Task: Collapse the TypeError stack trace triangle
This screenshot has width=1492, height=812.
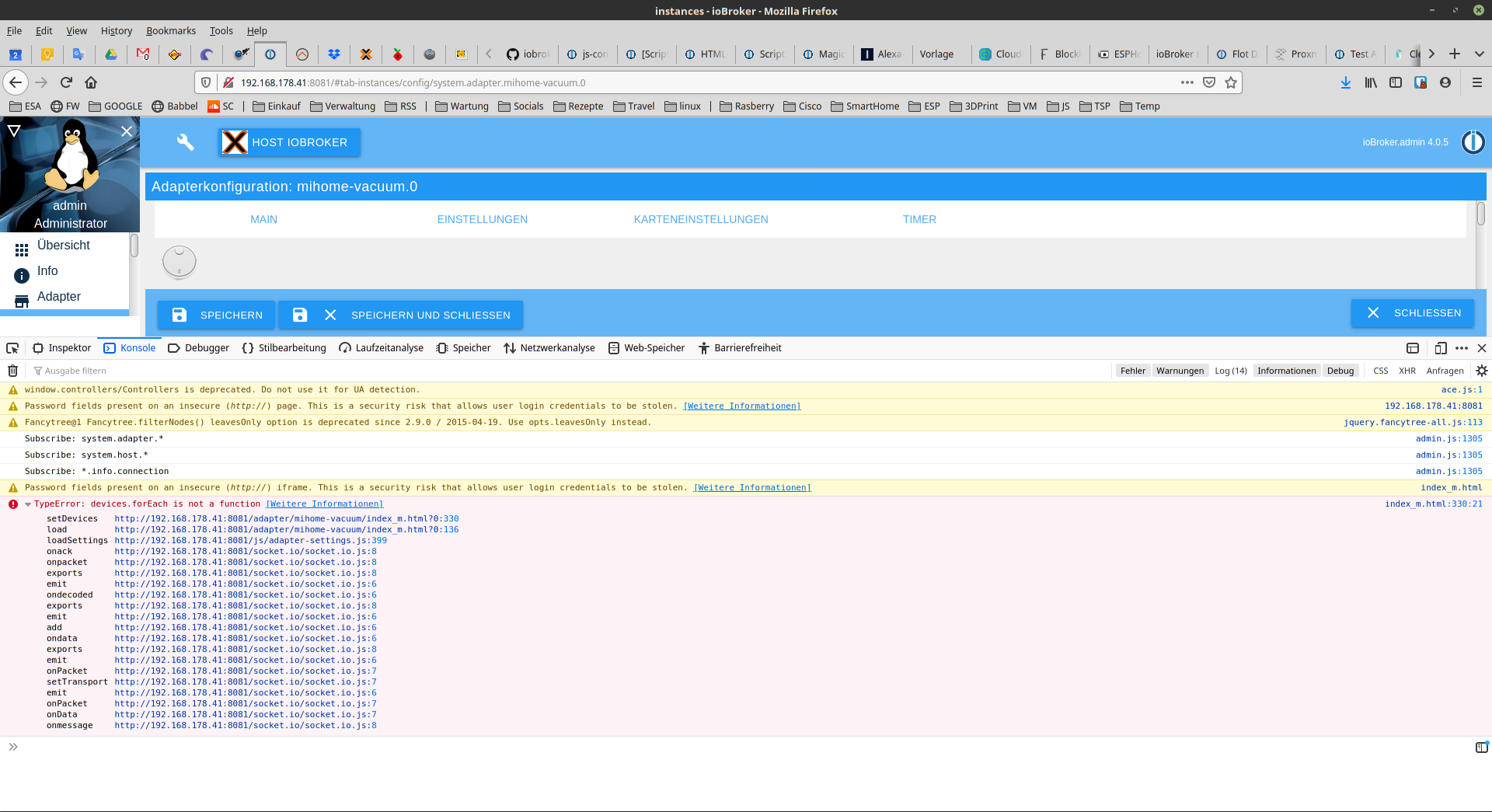Action: (28, 504)
